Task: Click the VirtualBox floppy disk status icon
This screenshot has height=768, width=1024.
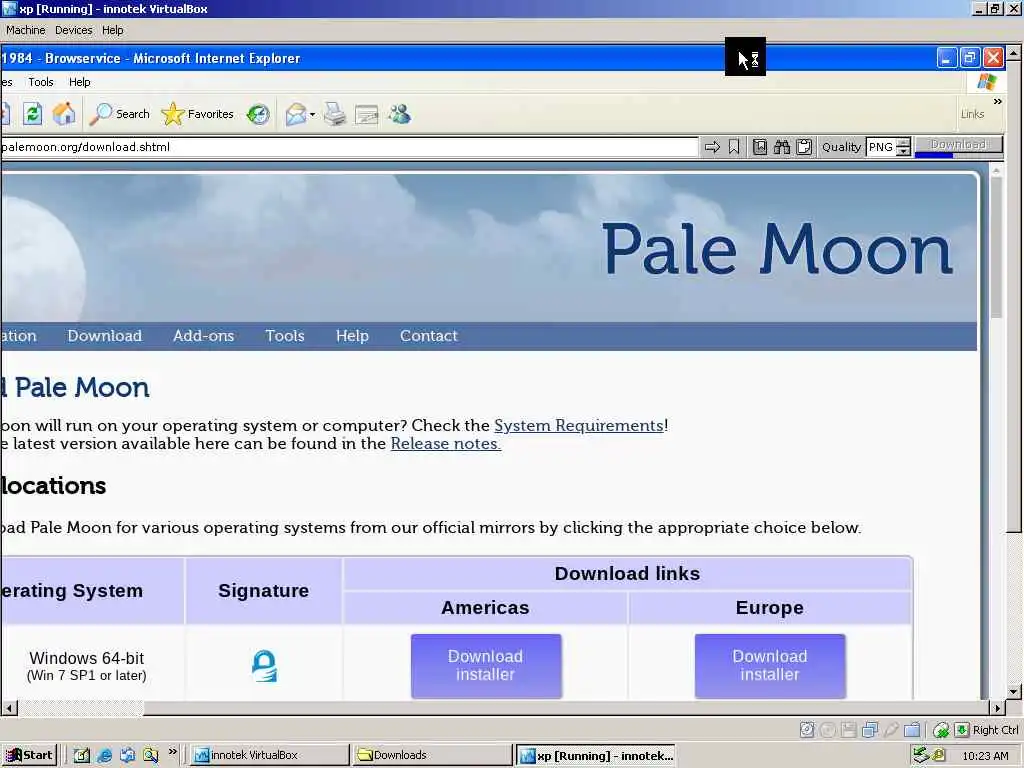Action: pos(848,730)
